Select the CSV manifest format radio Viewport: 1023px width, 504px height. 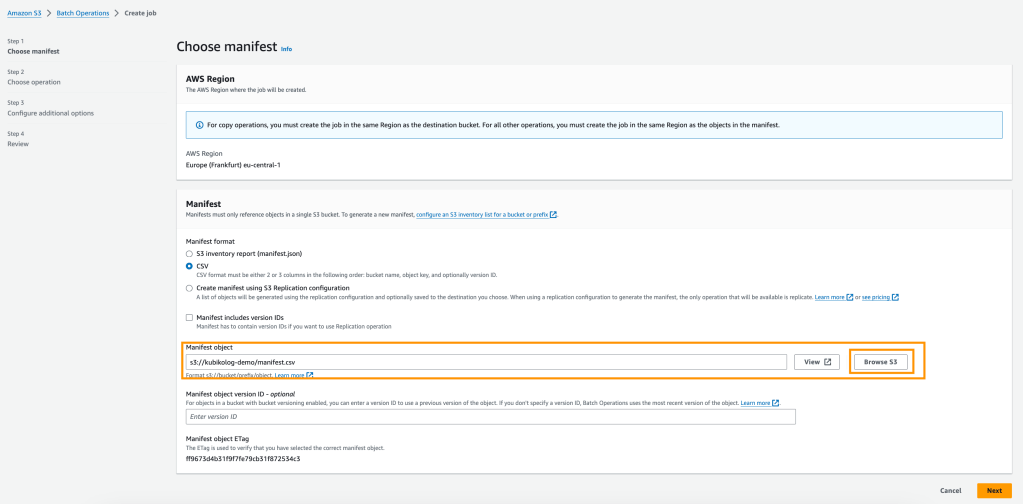(x=190, y=266)
